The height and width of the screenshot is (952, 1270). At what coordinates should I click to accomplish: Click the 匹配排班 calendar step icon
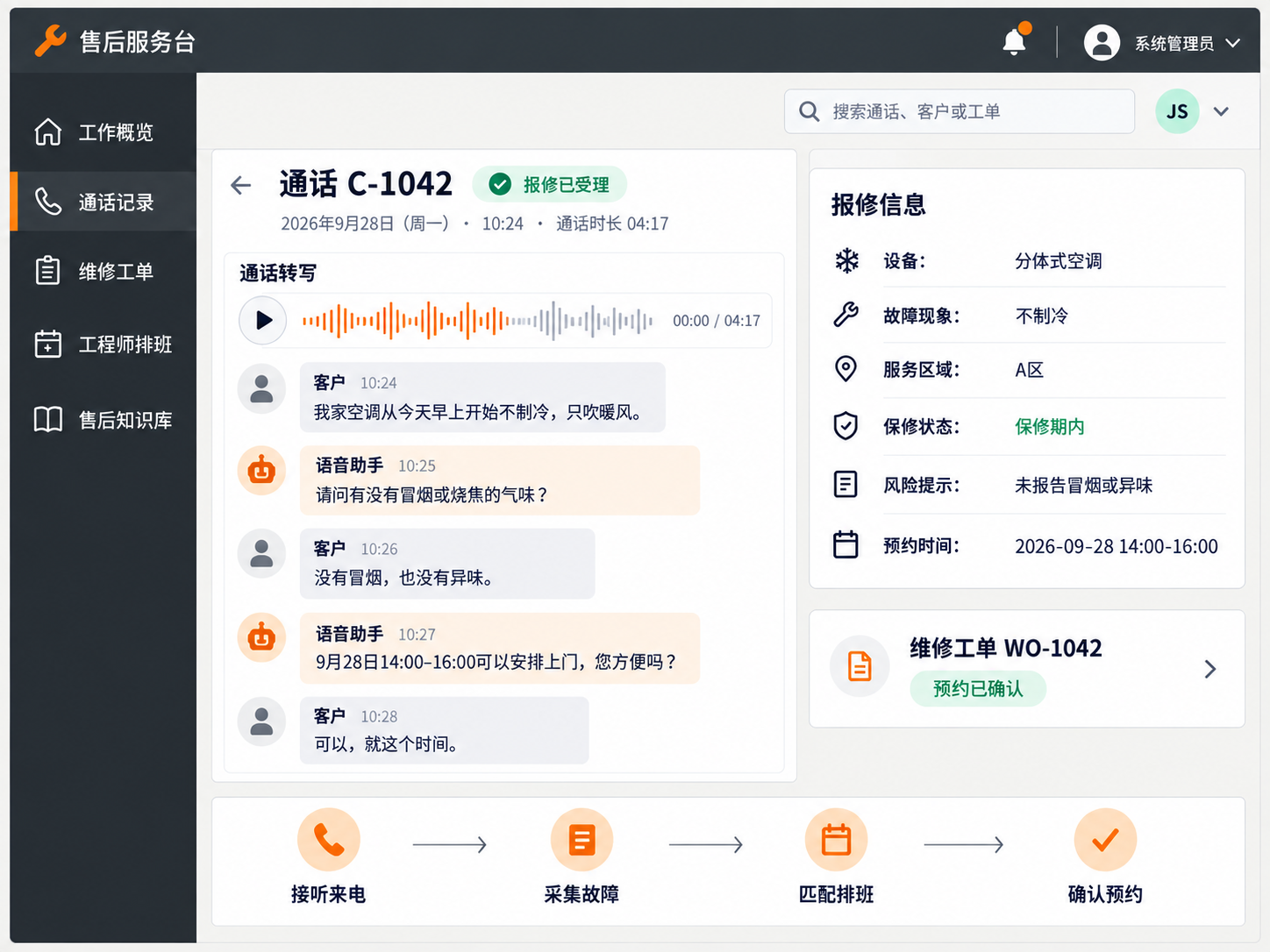click(x=836, y=840)
